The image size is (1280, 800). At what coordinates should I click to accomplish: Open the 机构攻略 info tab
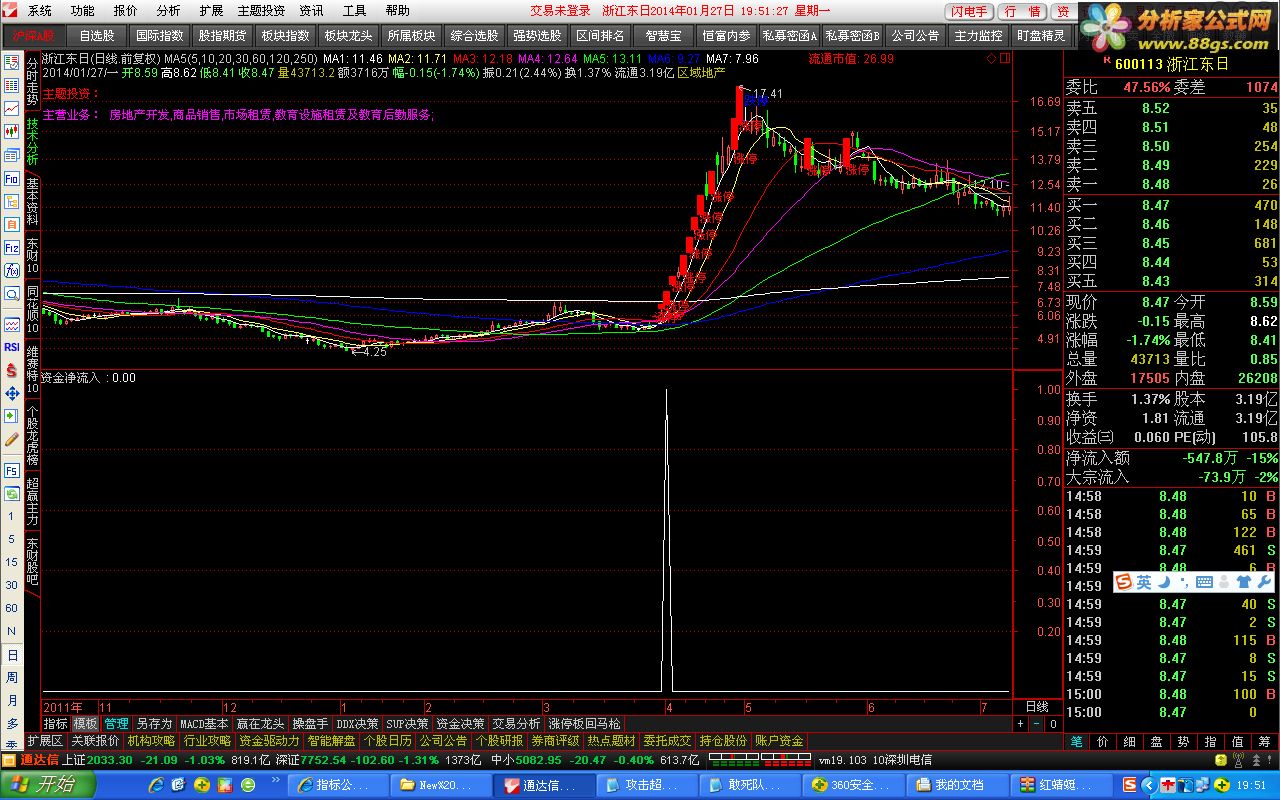151,741
